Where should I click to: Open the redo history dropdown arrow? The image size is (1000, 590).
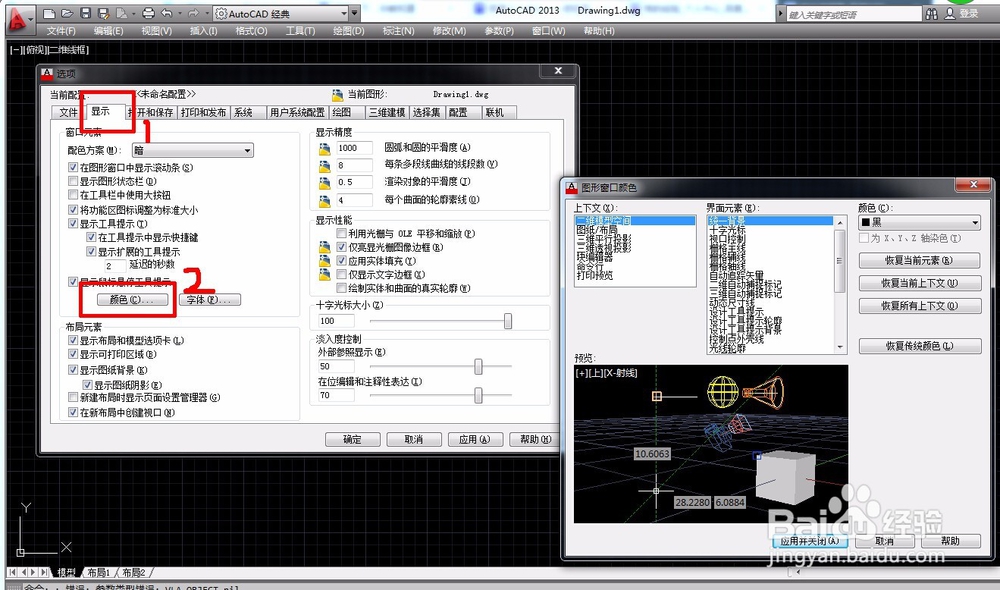tap(207, 13)
